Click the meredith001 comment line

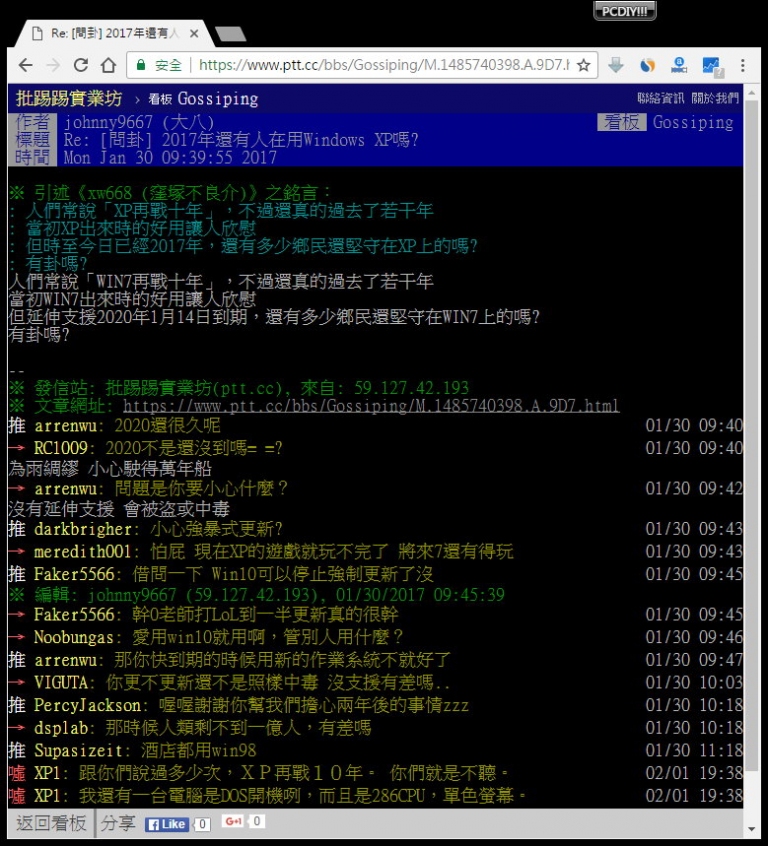coord(376,551)
